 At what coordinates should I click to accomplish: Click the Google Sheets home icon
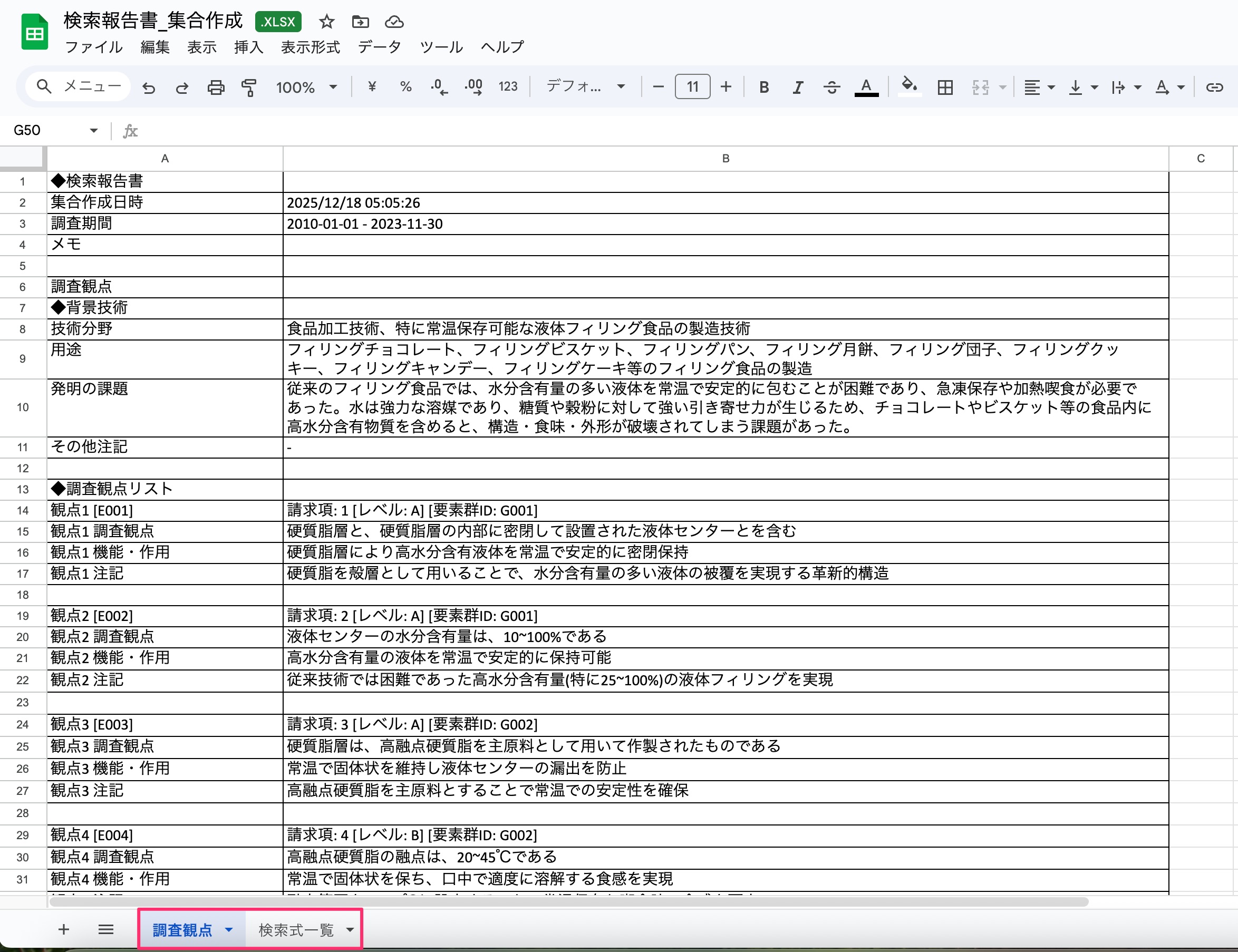pyautogui.click(x=35, y=32)
